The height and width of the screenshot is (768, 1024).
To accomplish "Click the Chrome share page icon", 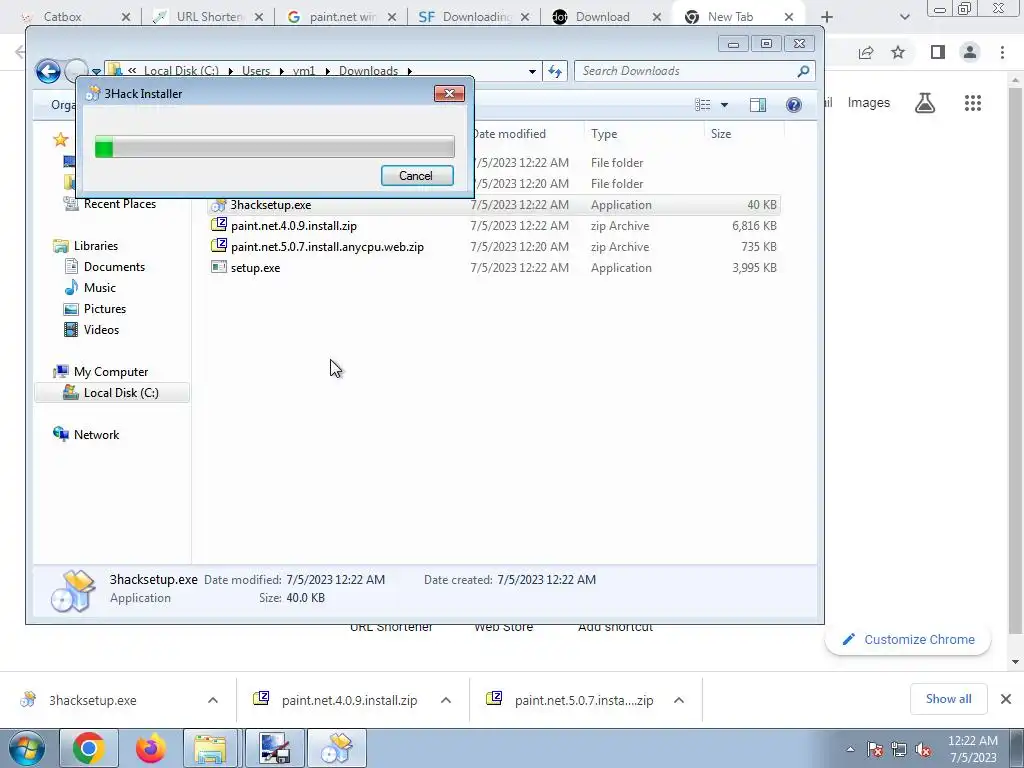I will click(x=866, y=52).
